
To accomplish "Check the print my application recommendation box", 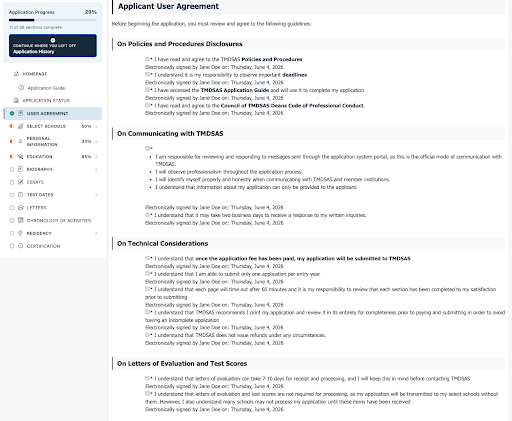I will tap(147, 312).
